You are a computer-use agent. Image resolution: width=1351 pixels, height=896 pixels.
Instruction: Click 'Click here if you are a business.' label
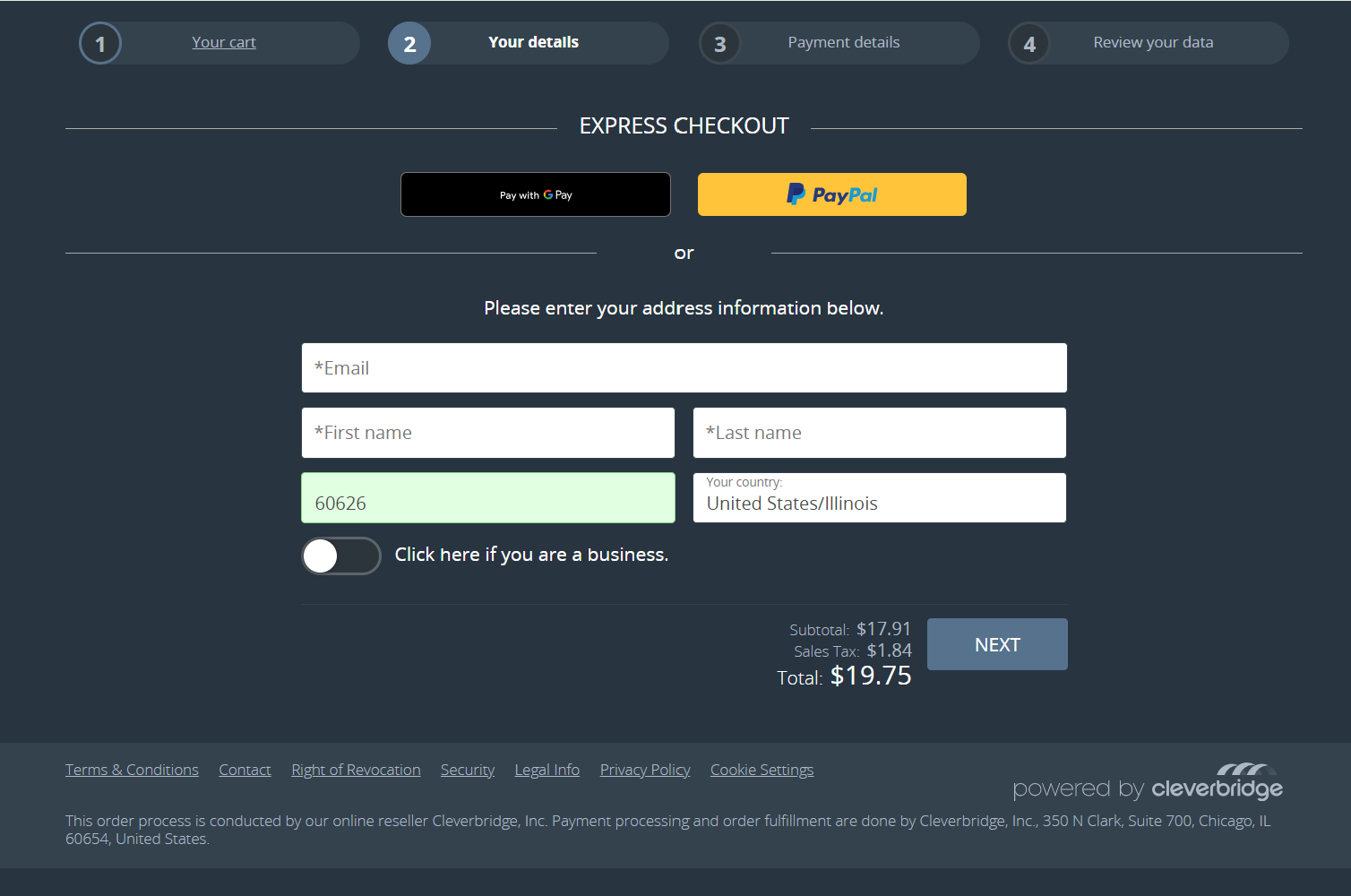531,555
